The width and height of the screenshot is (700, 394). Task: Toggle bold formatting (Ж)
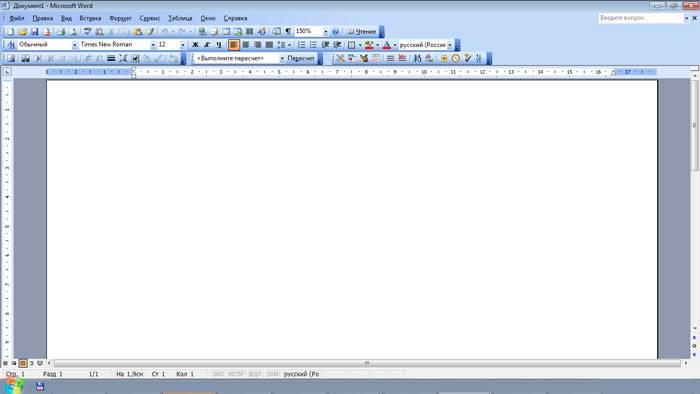[x=195, y=45]
